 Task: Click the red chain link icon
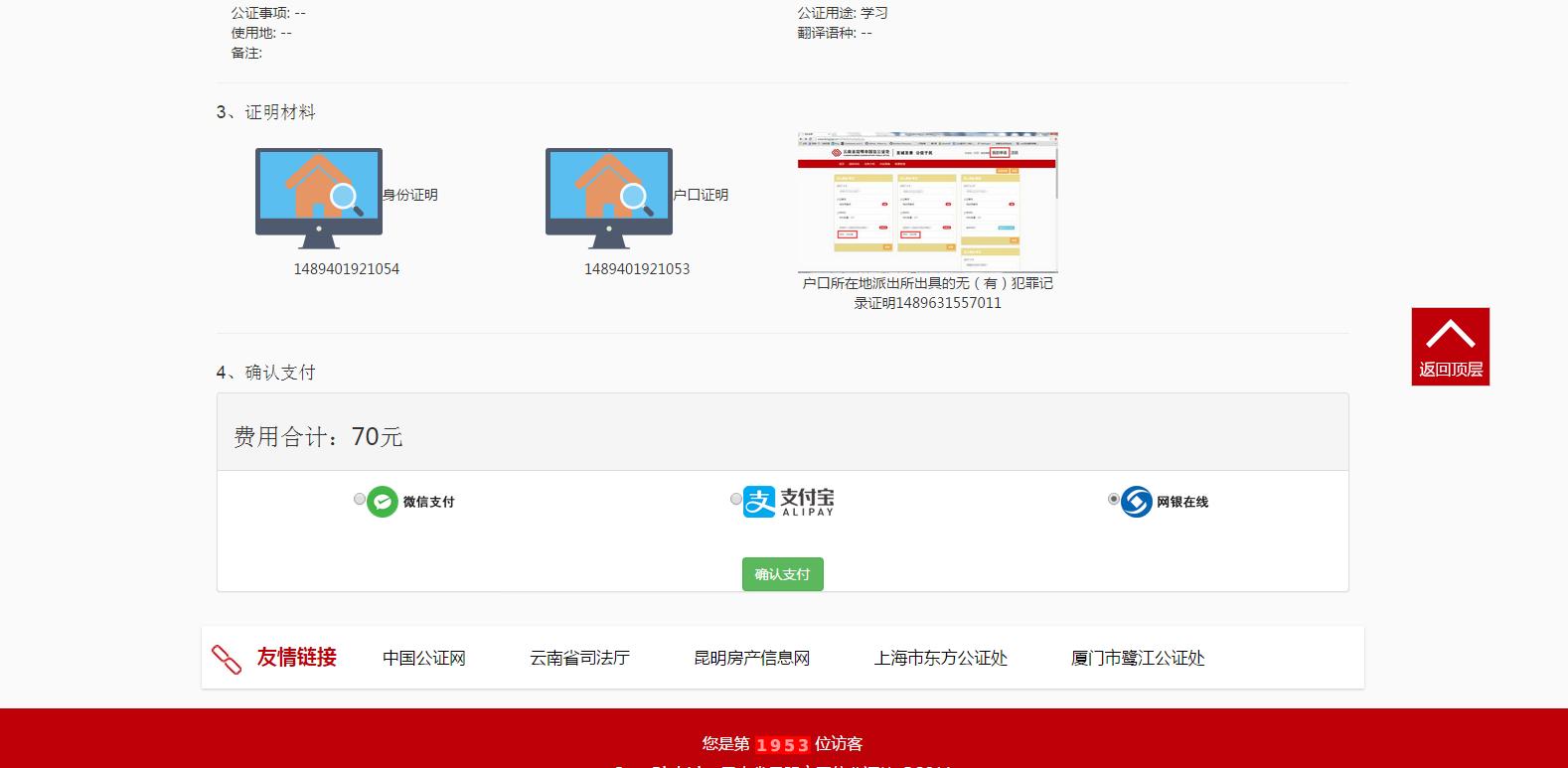point(227,659)
